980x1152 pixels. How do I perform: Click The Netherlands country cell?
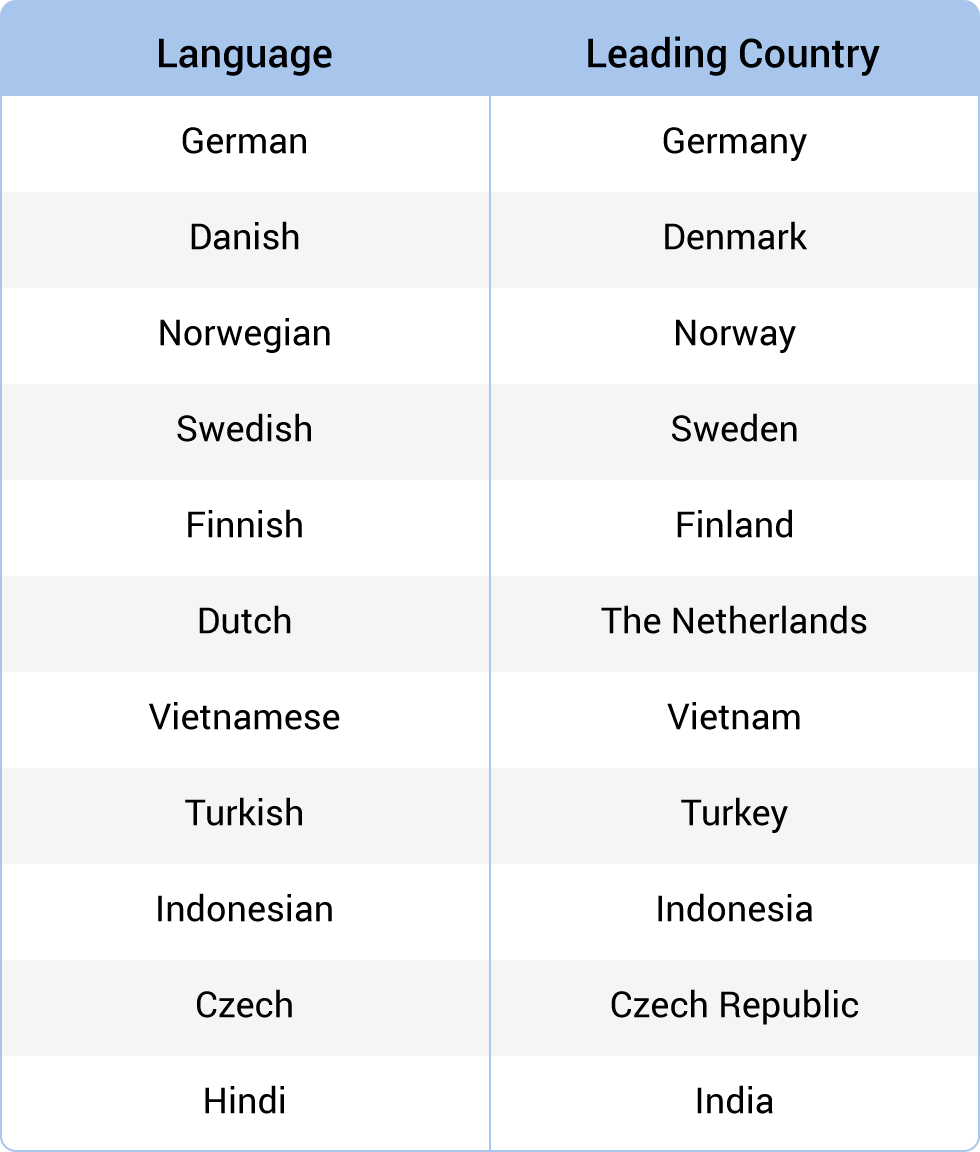tap(734, 621)
